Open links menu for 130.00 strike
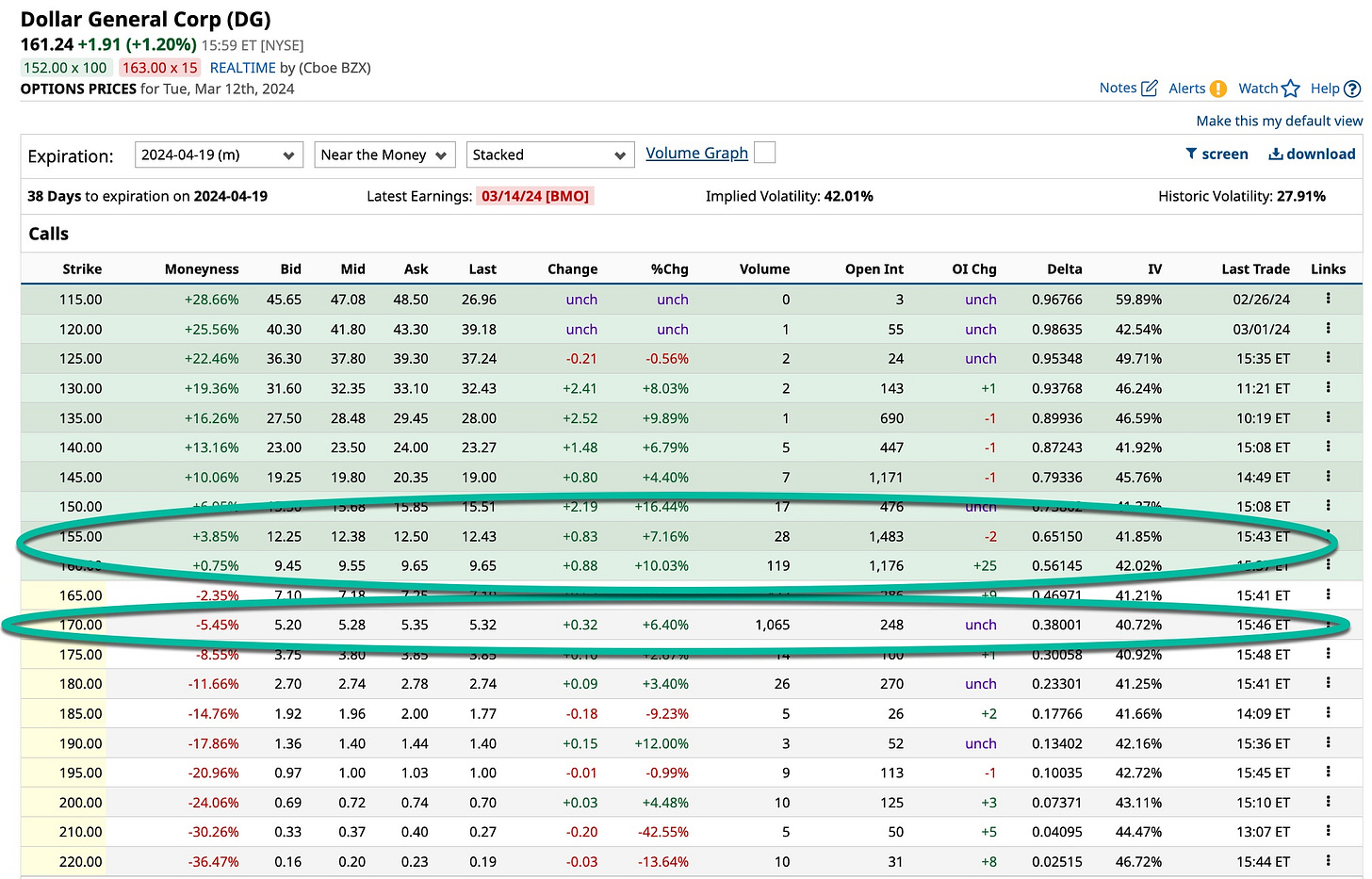 click(1328, 387)
